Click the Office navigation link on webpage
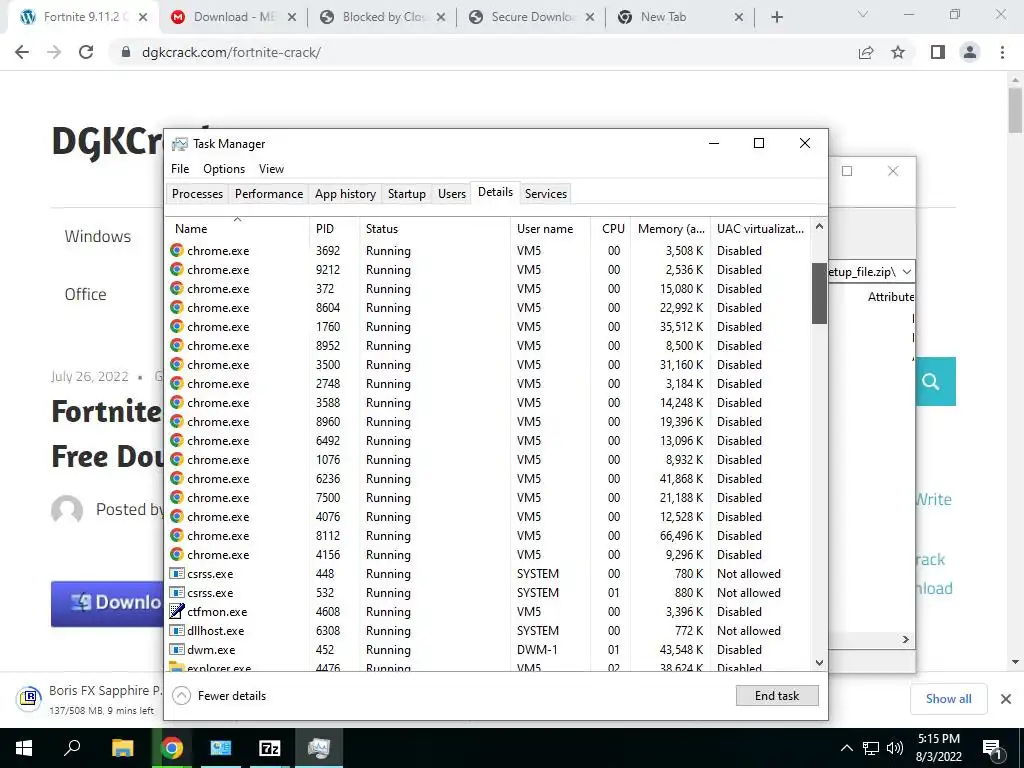1024x768 pixels. coord(86,295)
